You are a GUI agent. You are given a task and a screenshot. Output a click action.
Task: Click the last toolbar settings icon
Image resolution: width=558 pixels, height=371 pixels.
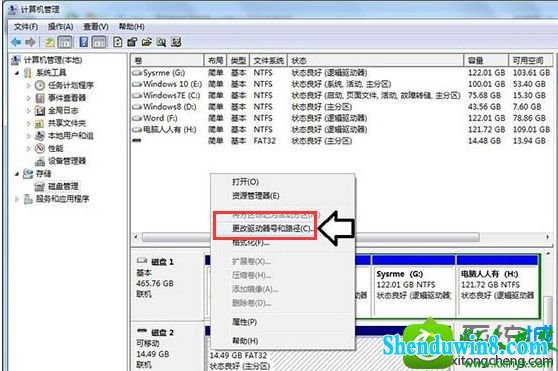(x=176, y=42)
